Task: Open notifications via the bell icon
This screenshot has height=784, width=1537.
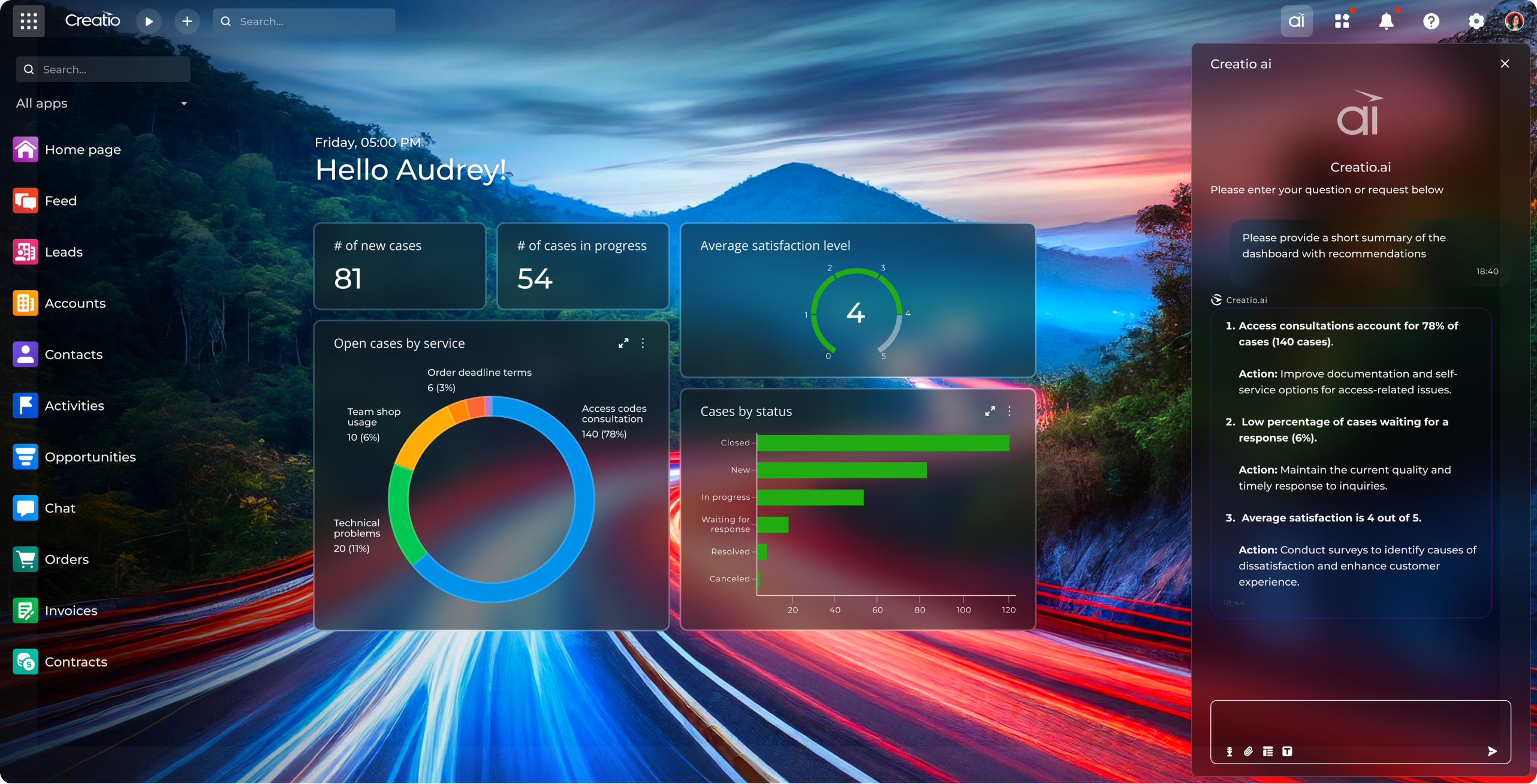Action: [x=1386, y=21]
